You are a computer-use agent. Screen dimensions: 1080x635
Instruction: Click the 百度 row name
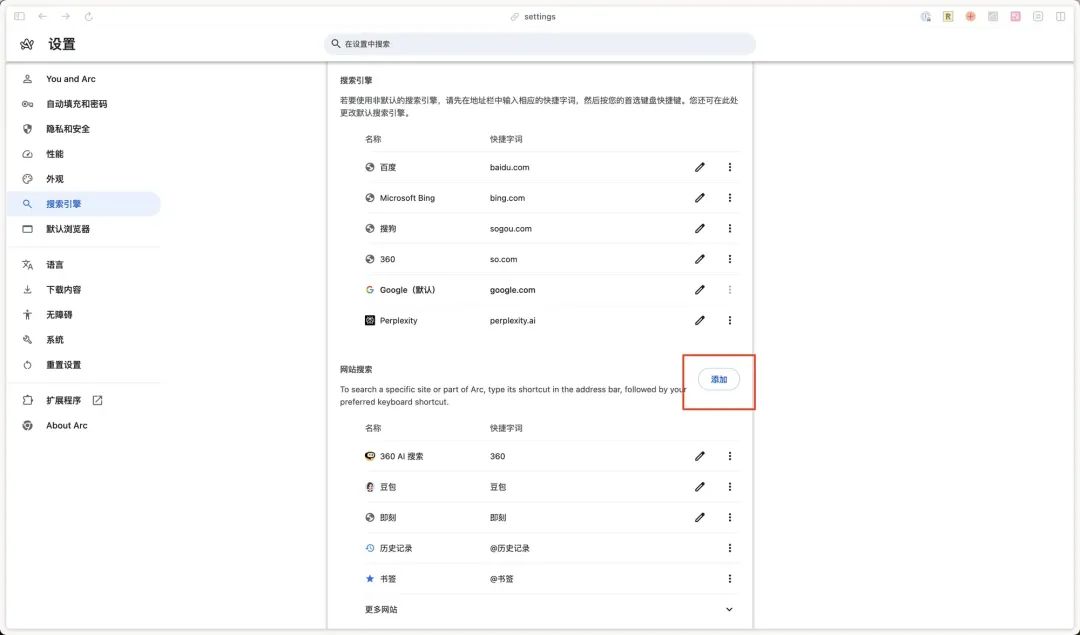388,167
